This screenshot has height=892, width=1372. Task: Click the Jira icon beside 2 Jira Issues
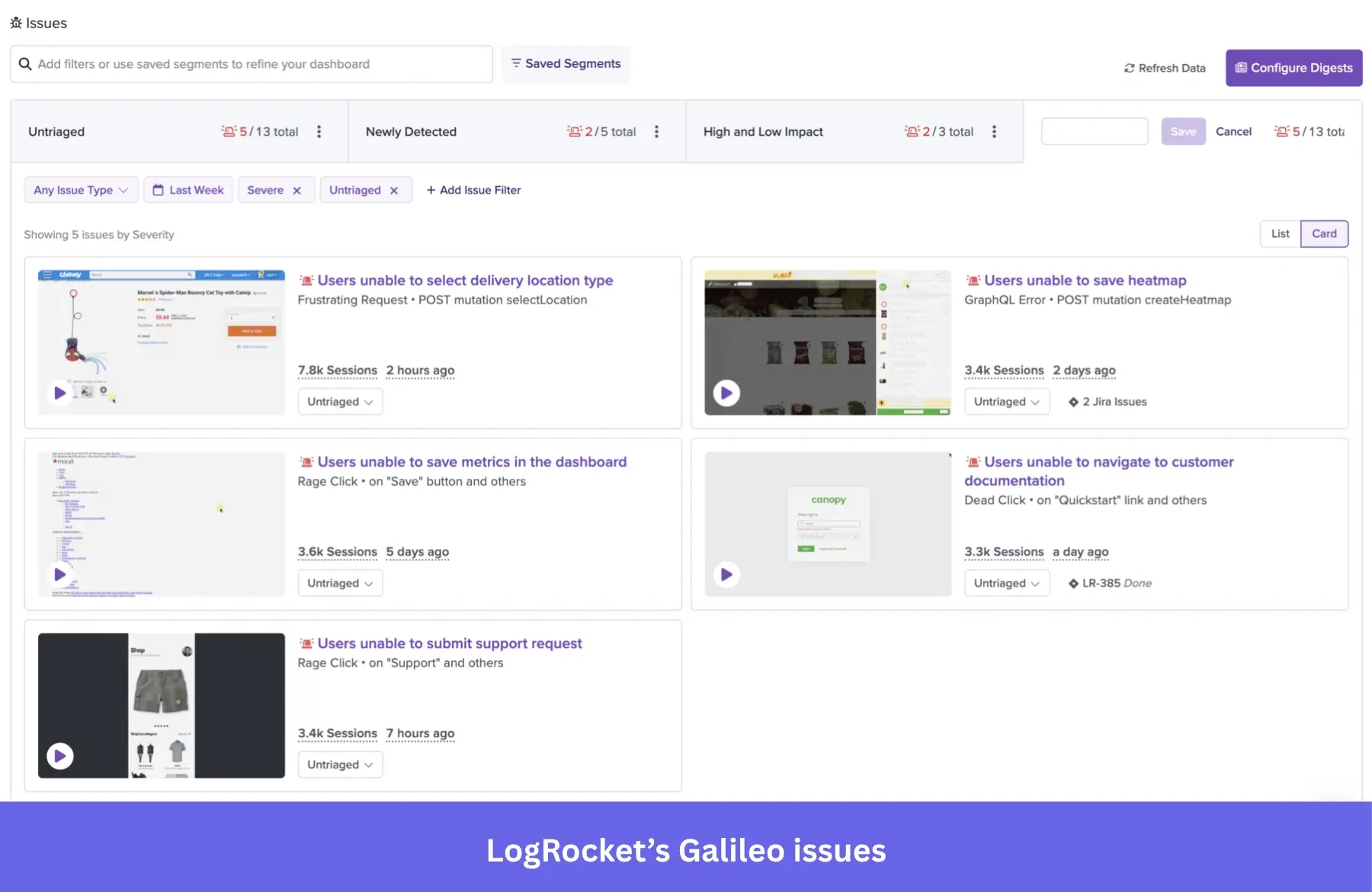1073,402
